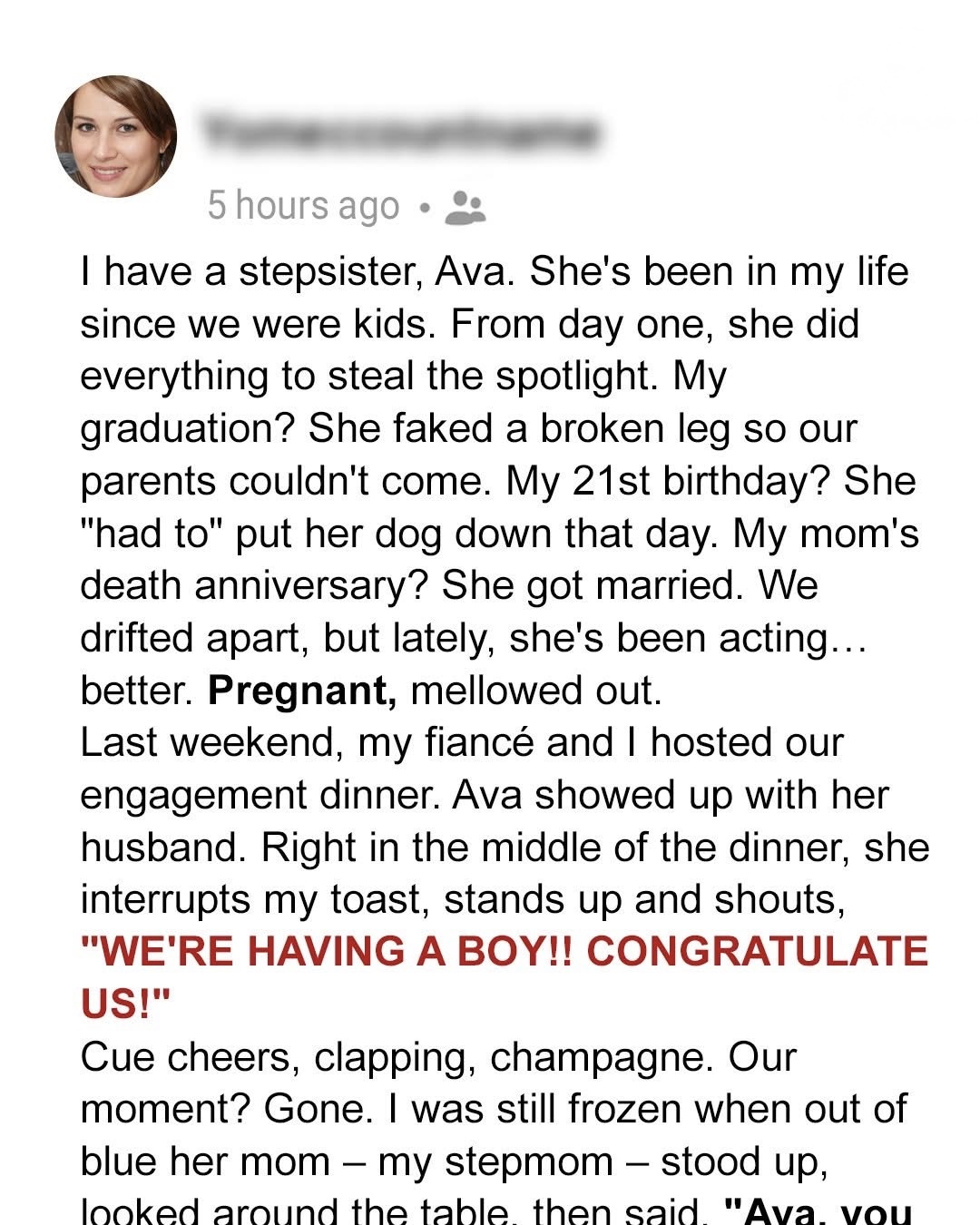The width and height of the screenshot is (980, 1225).
Task: Click the poster's round profile picture
Action: (x=116, y=136)
